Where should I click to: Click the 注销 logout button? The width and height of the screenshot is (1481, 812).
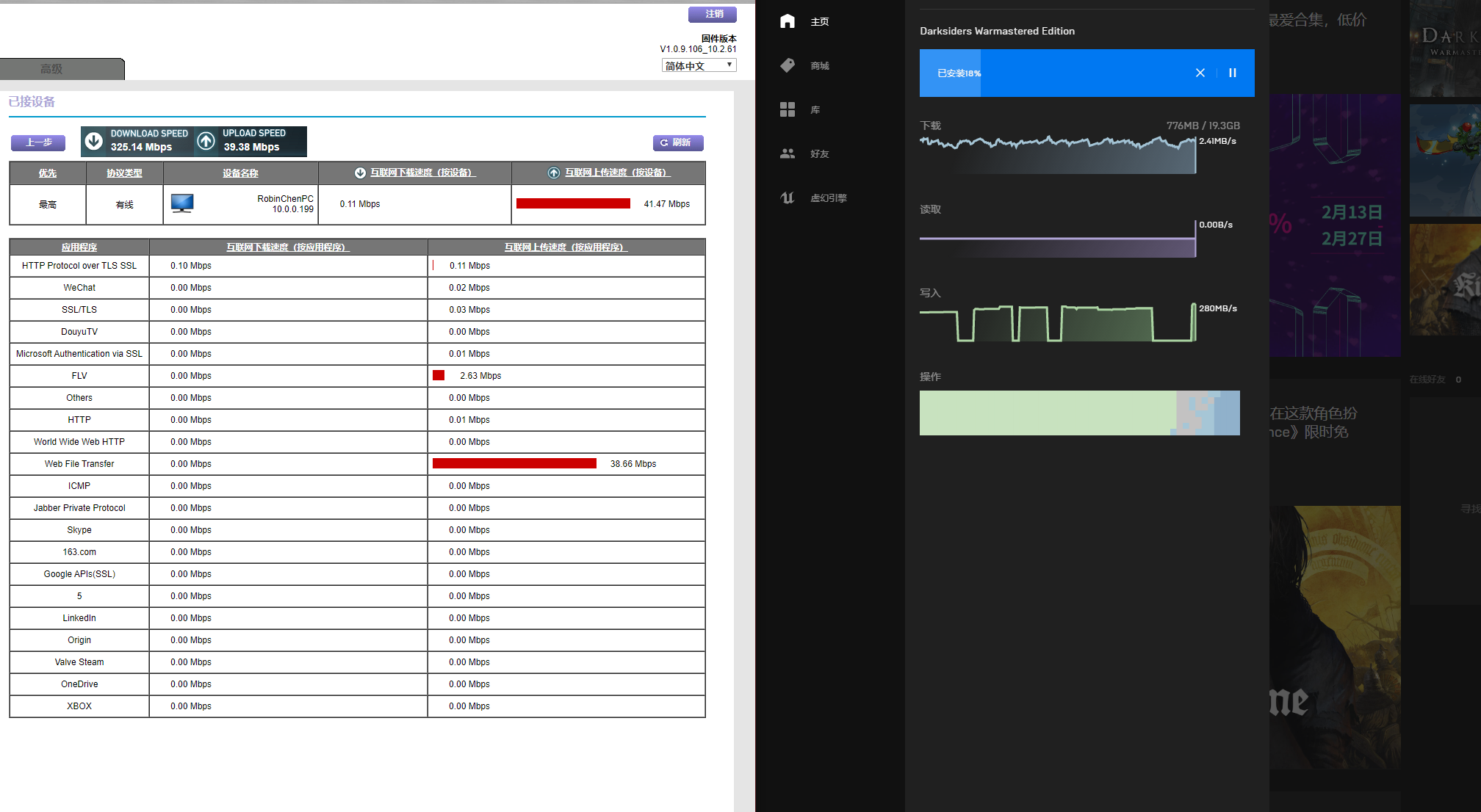(712, 14)
